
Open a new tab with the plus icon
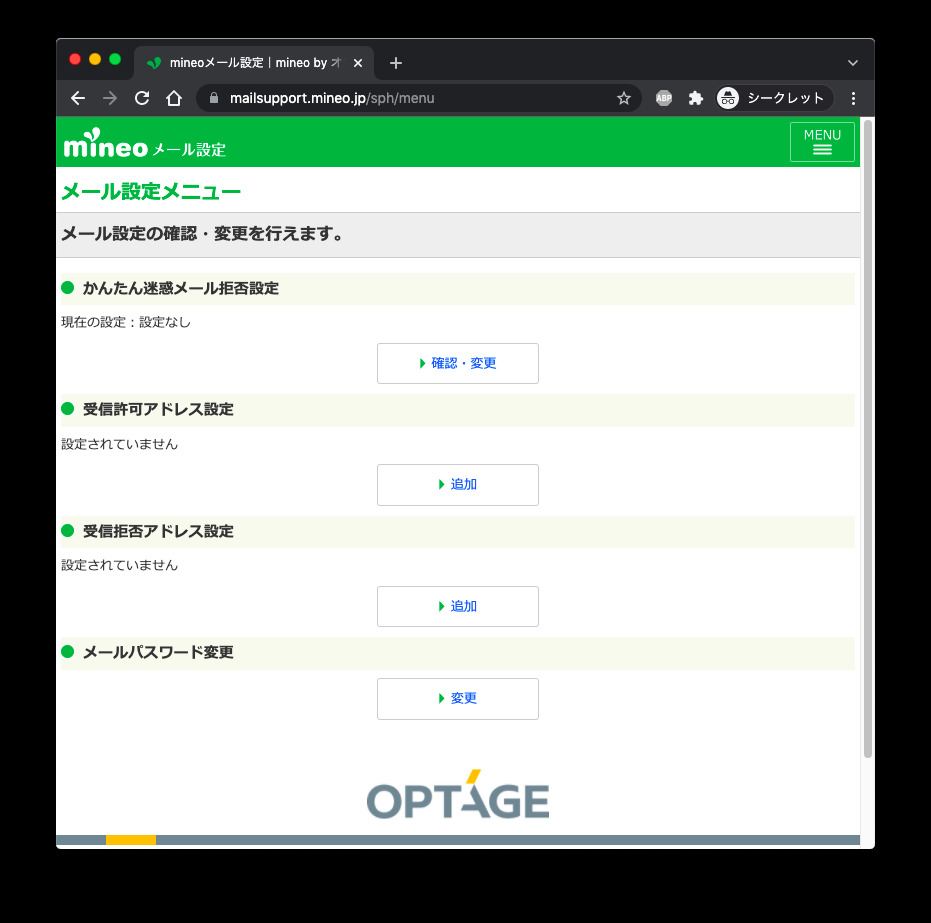[396, 63]
